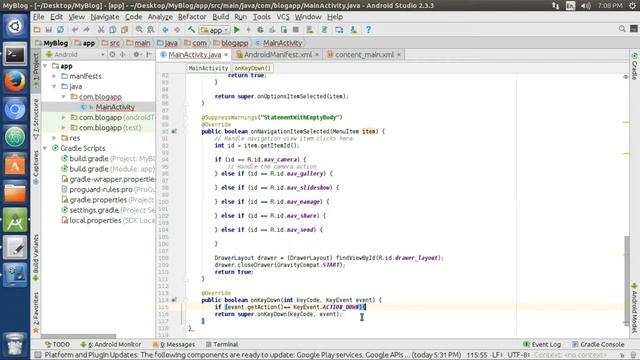Toggle the Build Variants side panel

tap(36, 258)
